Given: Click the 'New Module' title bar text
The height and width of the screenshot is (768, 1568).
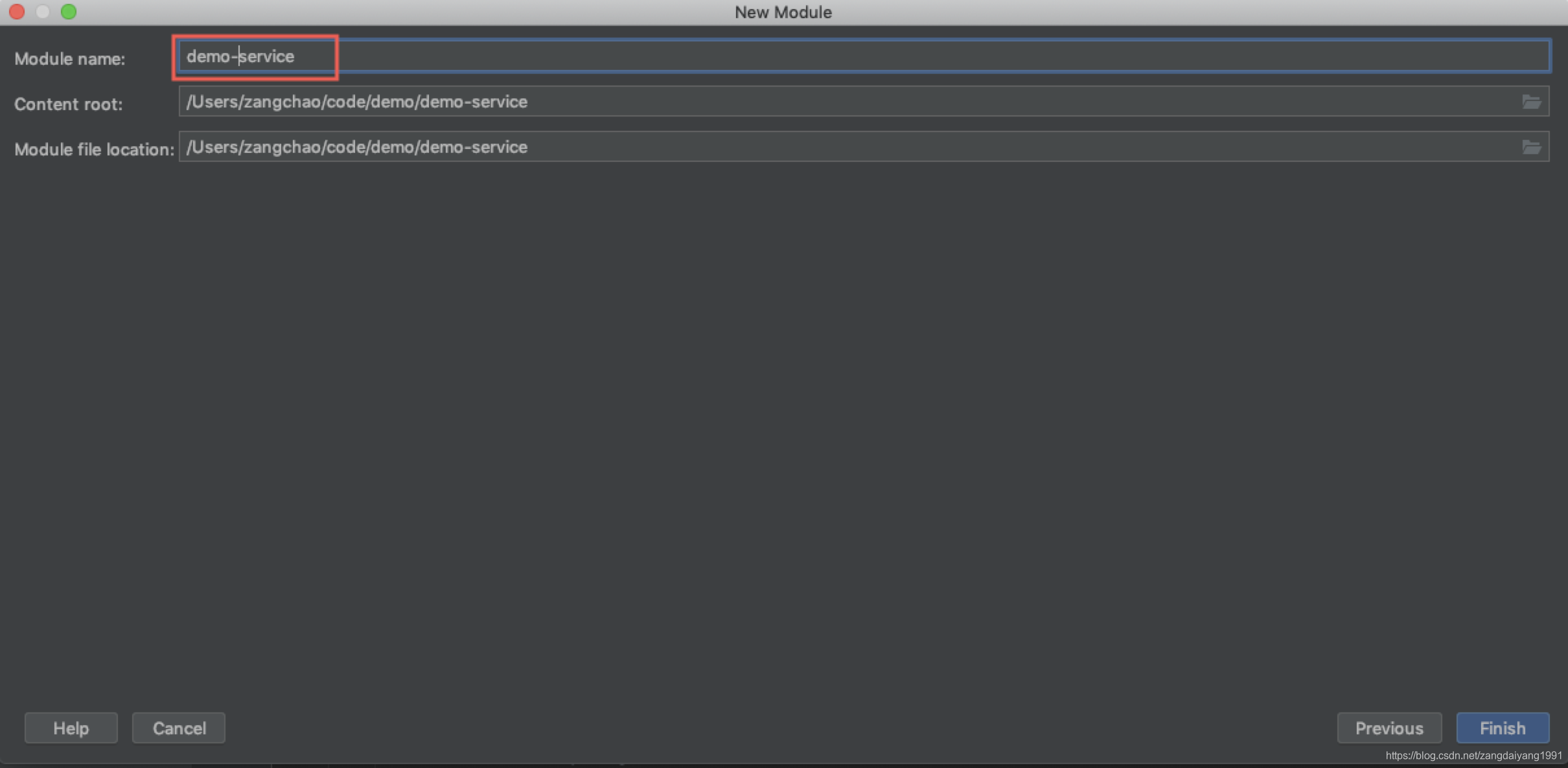Looking at the screenshot, I should tap(783, 12).
